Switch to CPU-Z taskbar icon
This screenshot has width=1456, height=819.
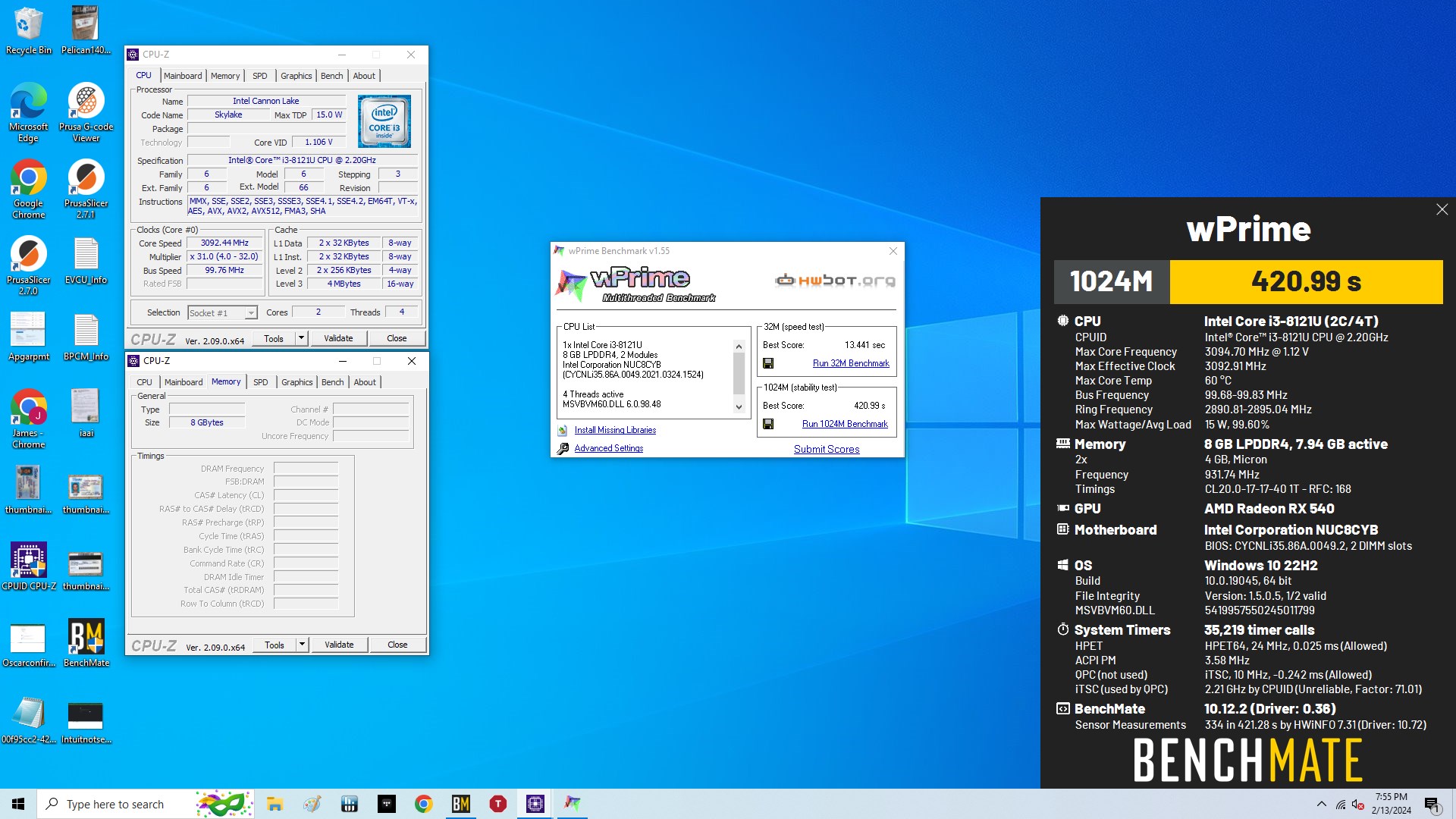(535, 804)
